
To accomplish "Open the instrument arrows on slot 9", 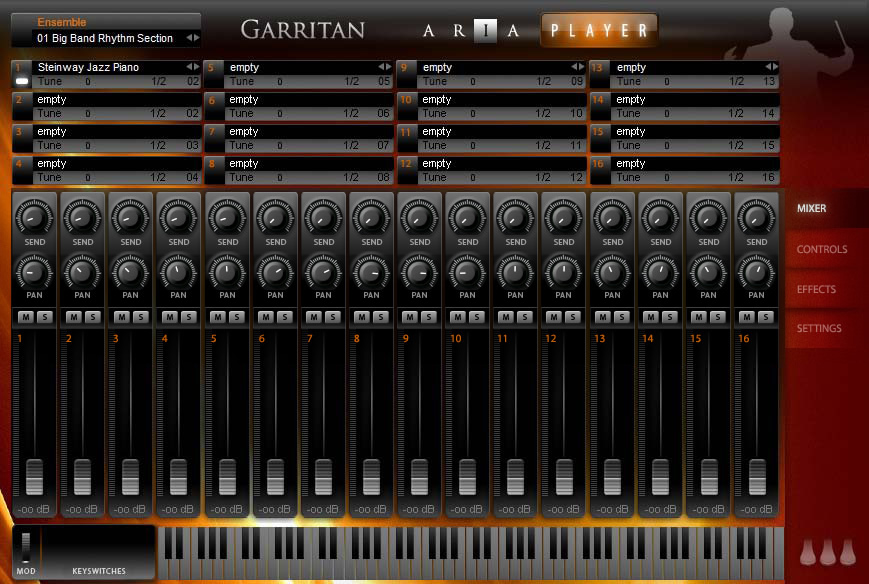I will click(x=577, y=67).
